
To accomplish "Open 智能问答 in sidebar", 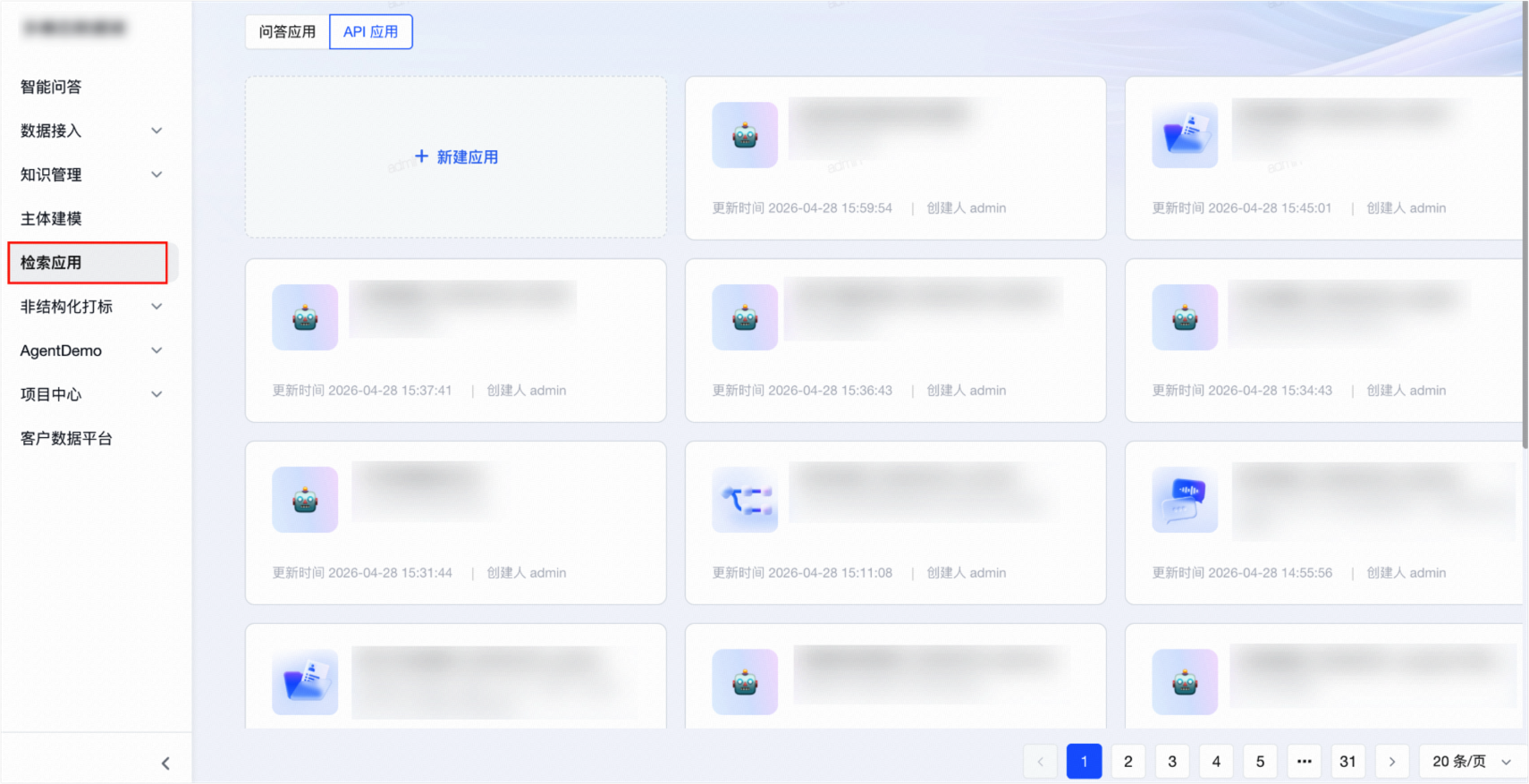I will [x=51, y=87].
